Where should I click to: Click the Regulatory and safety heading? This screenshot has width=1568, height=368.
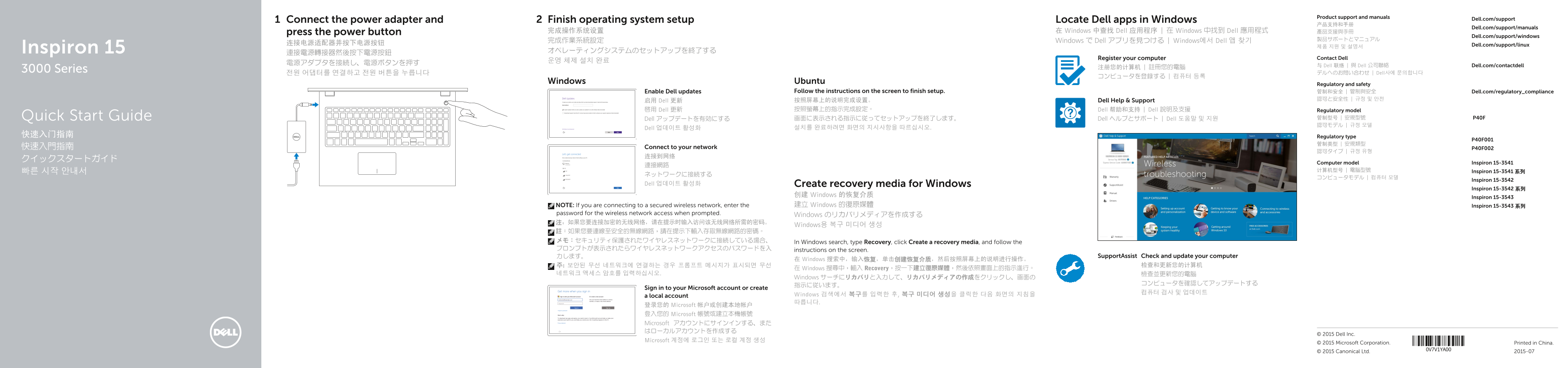coord(1343,84)
